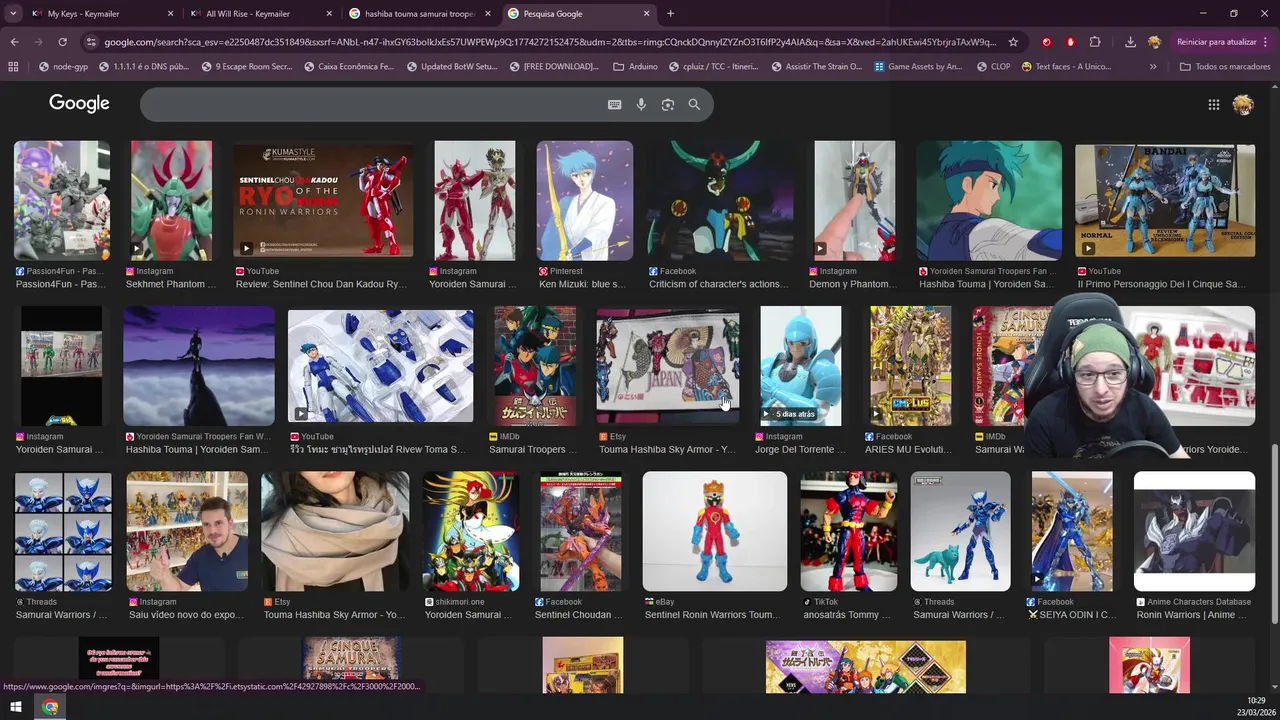1280x720 pixels.
Task: Open Chrome downloads icon
Action: pos(1130,42)
